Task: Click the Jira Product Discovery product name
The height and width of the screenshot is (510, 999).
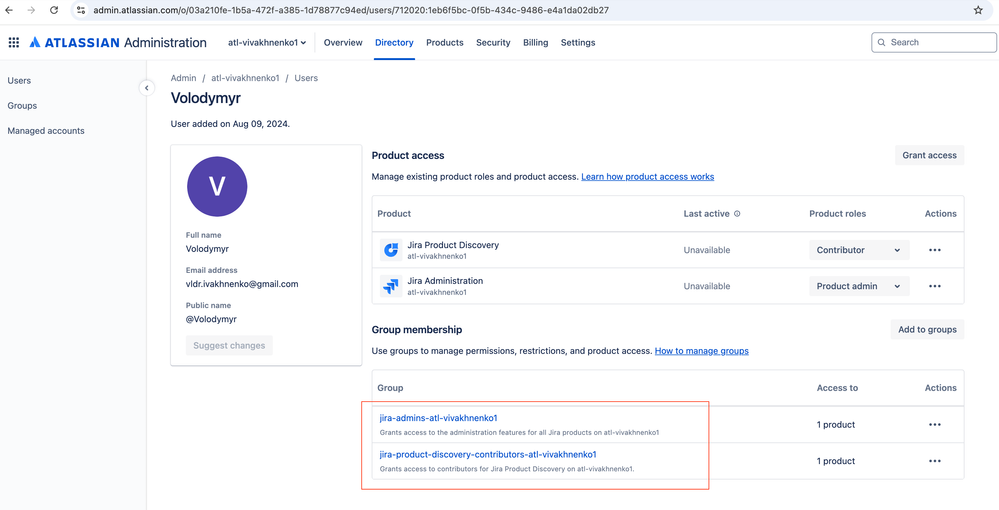Action: [453, 245]
